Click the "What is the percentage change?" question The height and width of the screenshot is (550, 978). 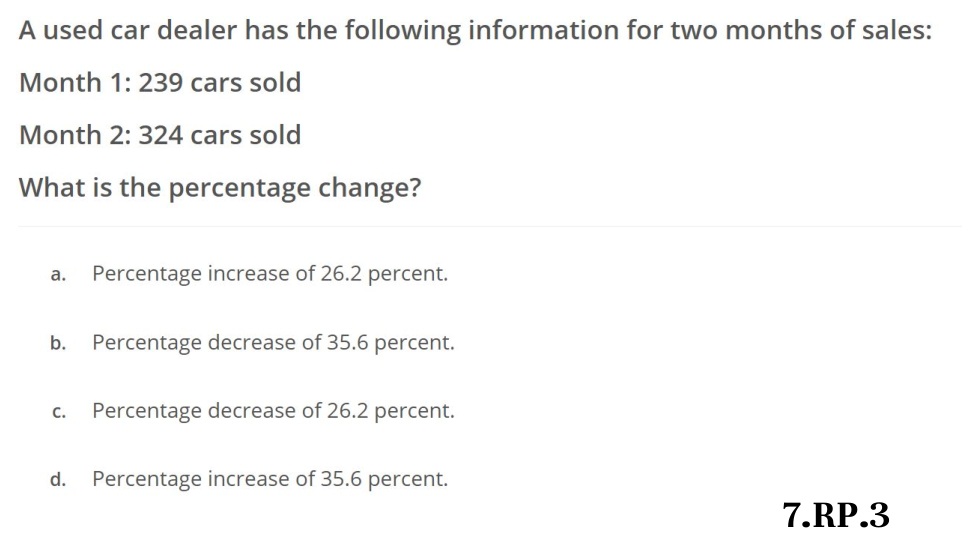point(219,187)
